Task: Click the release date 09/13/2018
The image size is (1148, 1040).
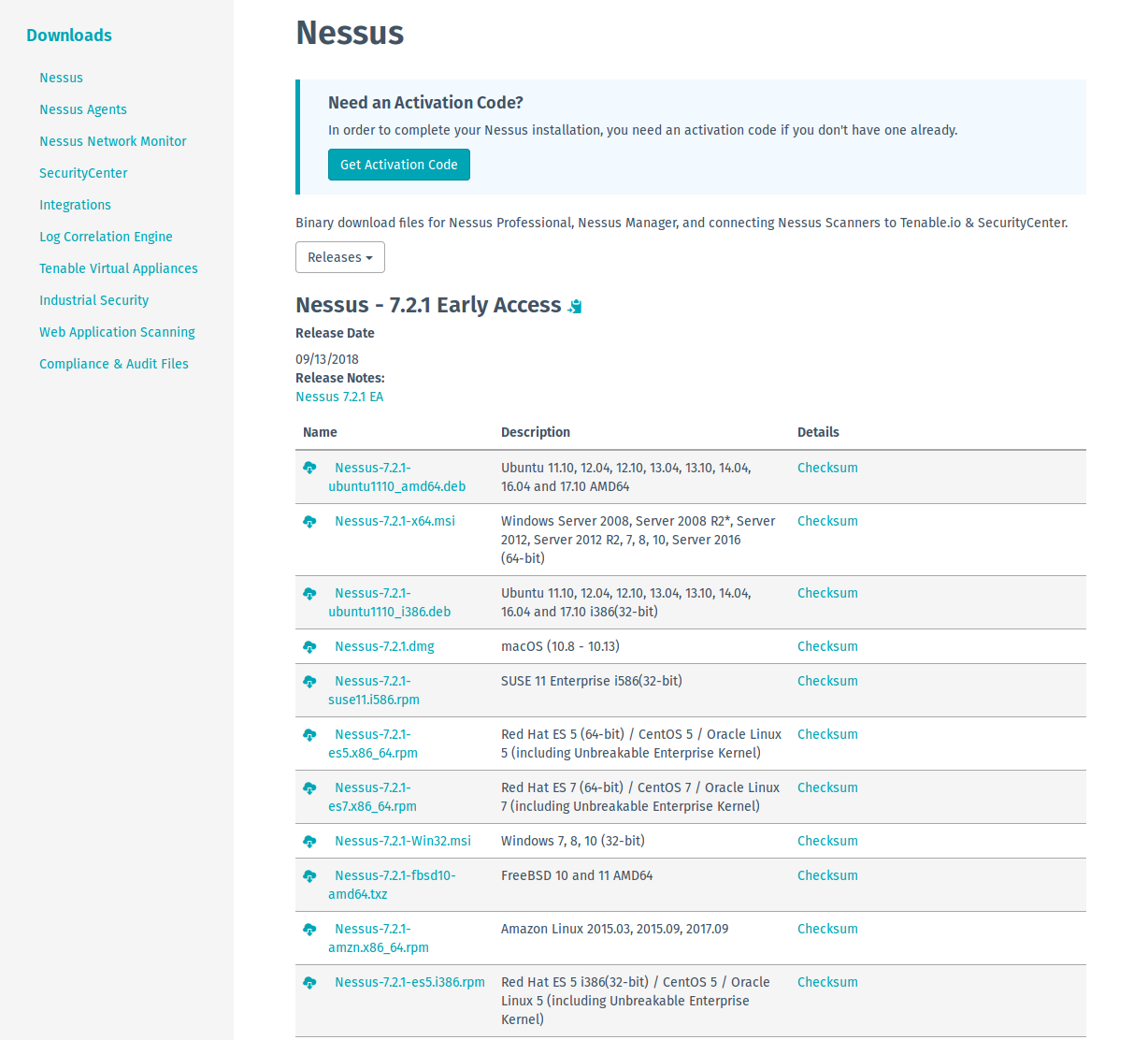Action: click(x=327, y=359)
